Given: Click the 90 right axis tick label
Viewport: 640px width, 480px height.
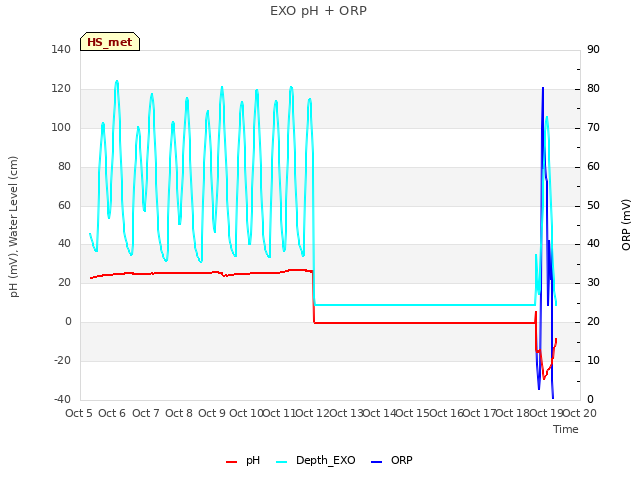Looking at the screenshot, I should coord(593,50).
